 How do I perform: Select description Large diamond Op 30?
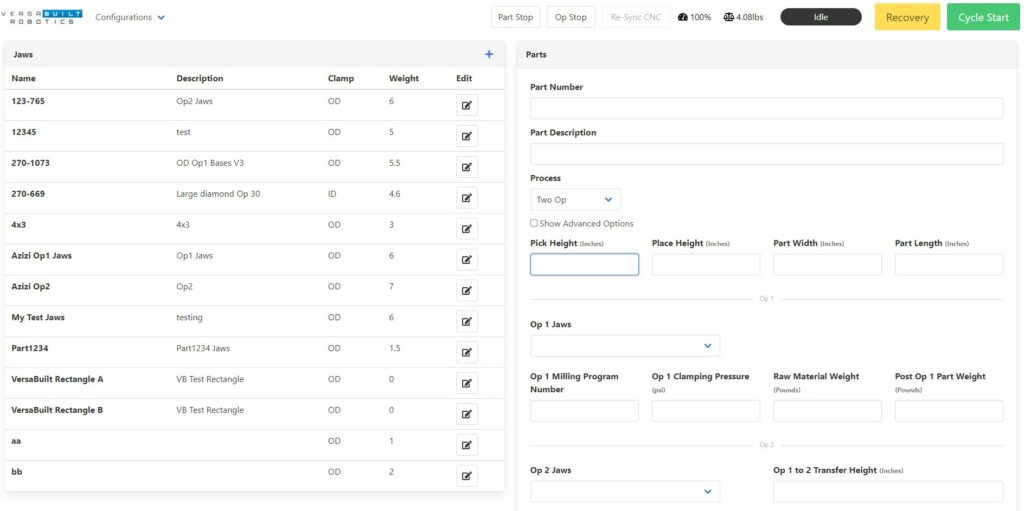click(218, 194)
